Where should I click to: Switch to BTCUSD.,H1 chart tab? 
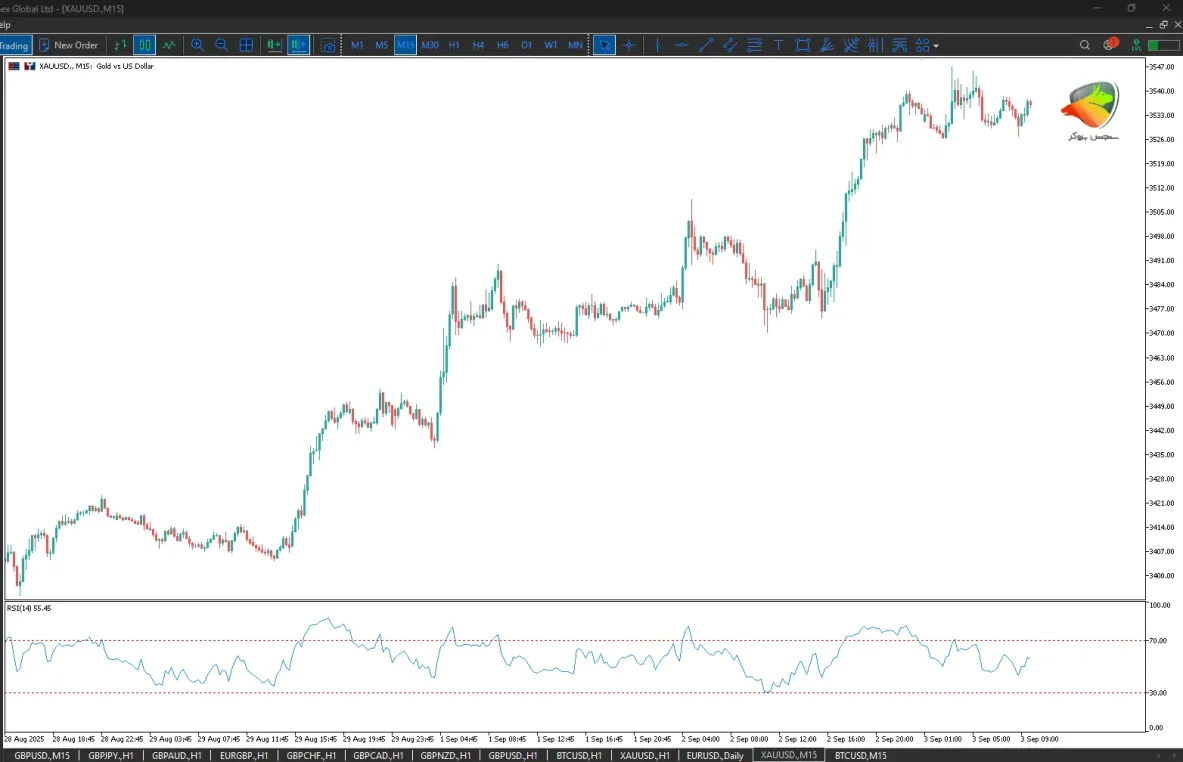click(x=579, y=755)
